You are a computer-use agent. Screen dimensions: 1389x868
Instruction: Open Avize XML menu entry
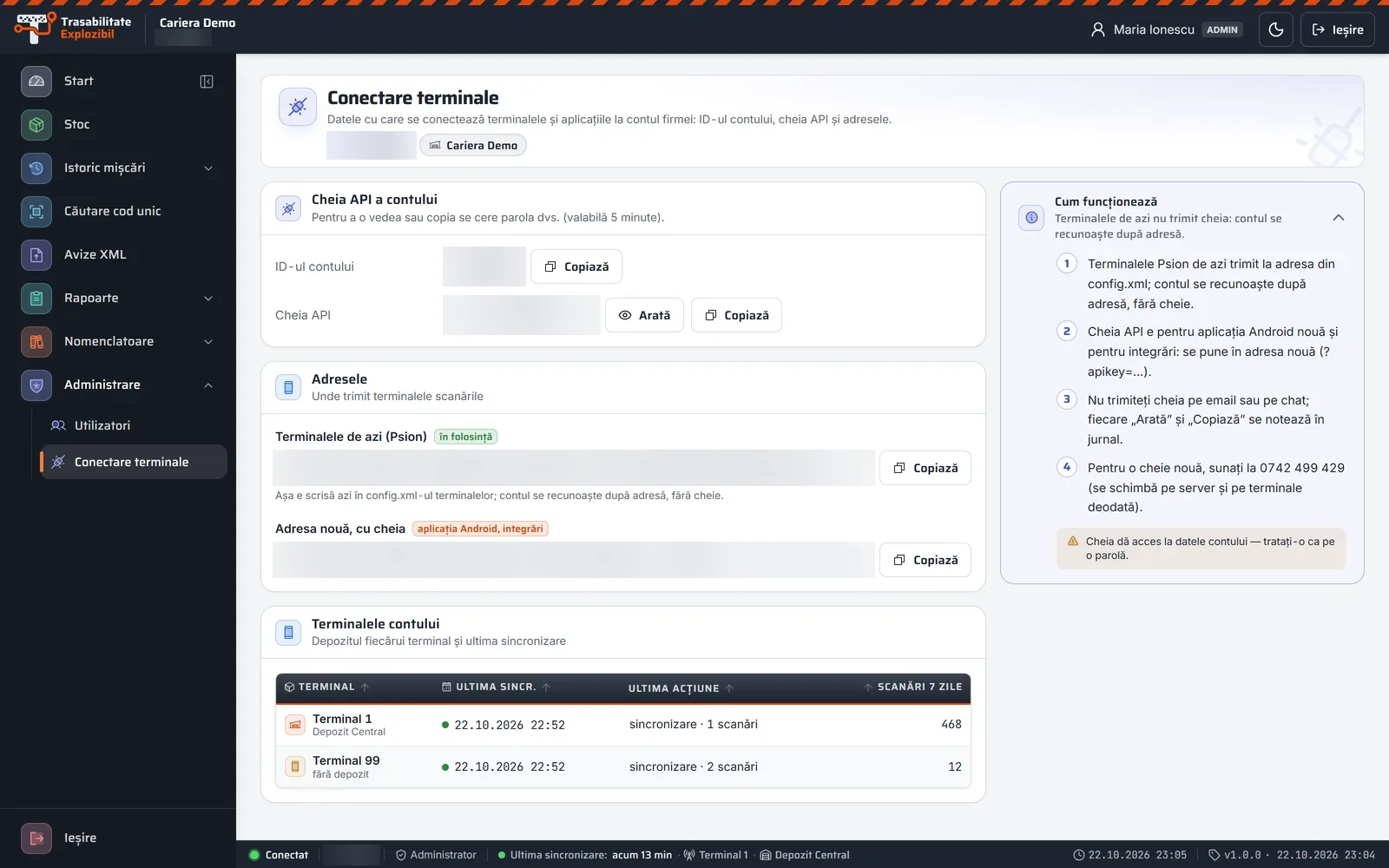[118, 254]
